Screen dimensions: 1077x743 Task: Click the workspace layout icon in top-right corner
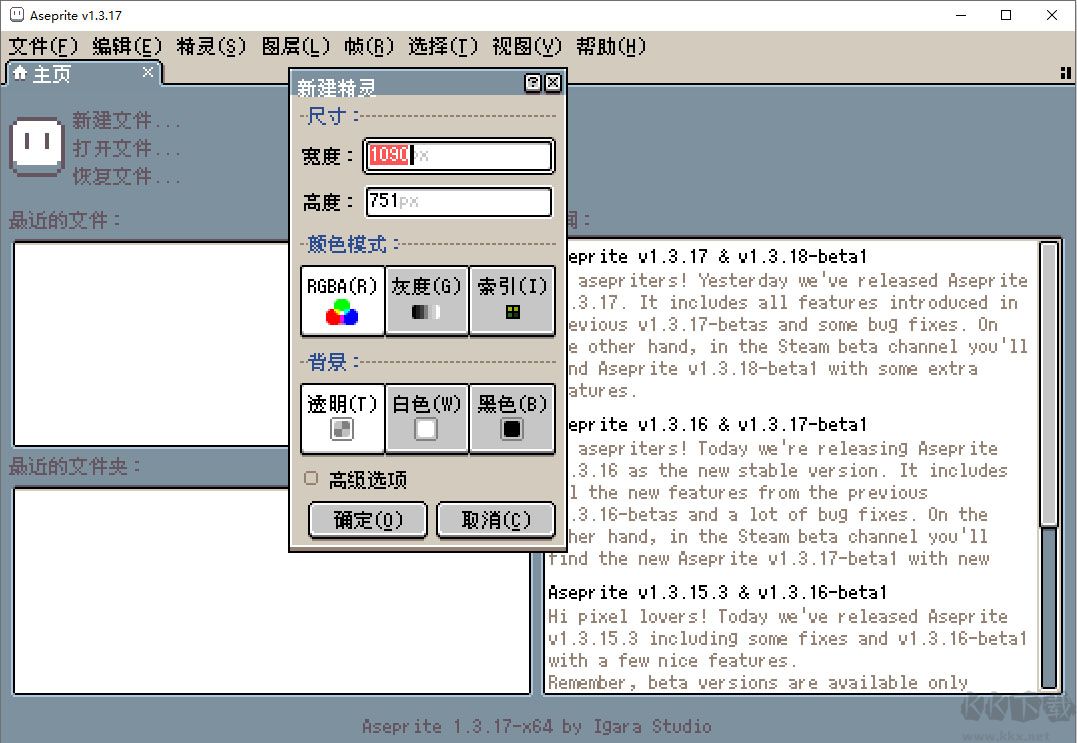[1064, 73]
